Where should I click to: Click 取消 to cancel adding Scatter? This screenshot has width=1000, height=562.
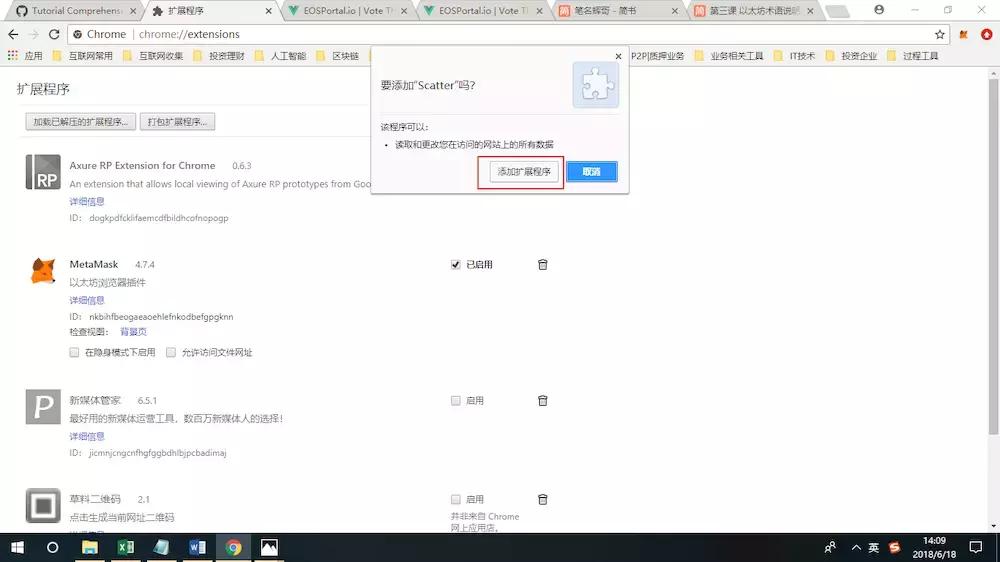(x=591, y=172)
